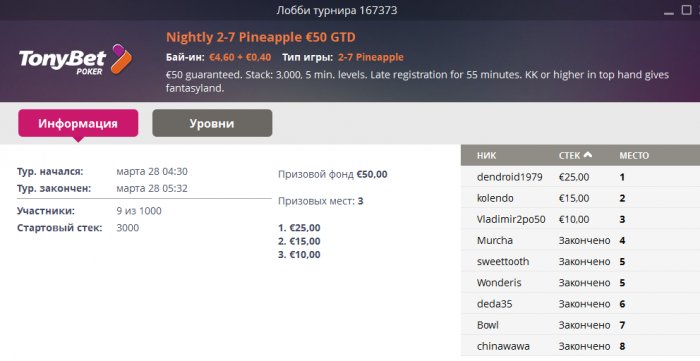
Task: Click the 2-7 Pineapple game type text
Action: pyautogui.click(x=371, y=57)
